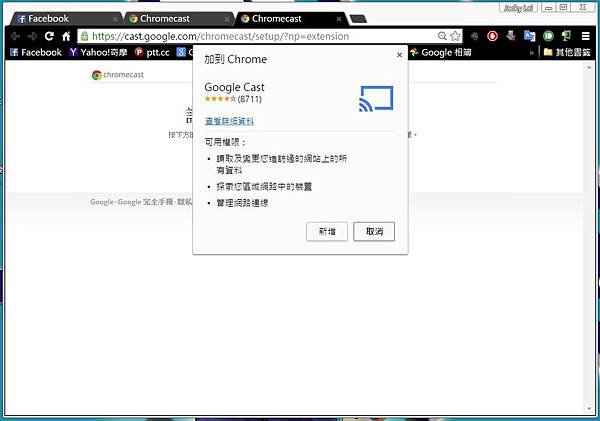This screenshot has height=421, width=600.
Task: Switch to the Facebook tab
Action: [65, 19]
